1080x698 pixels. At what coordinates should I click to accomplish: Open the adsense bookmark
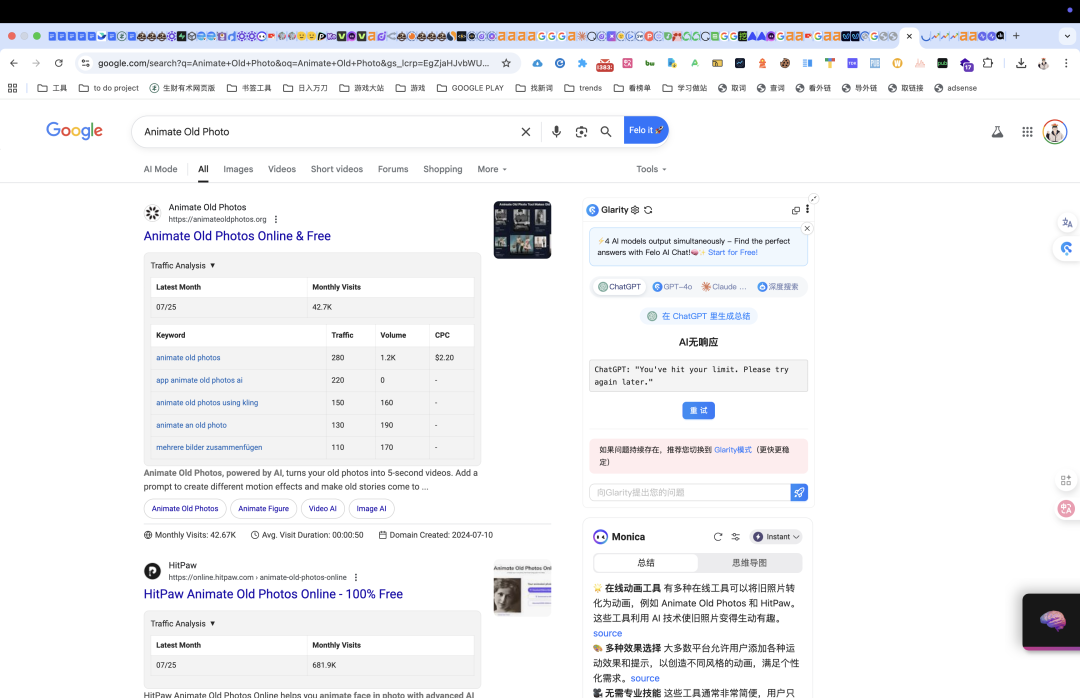click(x=955, y=88)
